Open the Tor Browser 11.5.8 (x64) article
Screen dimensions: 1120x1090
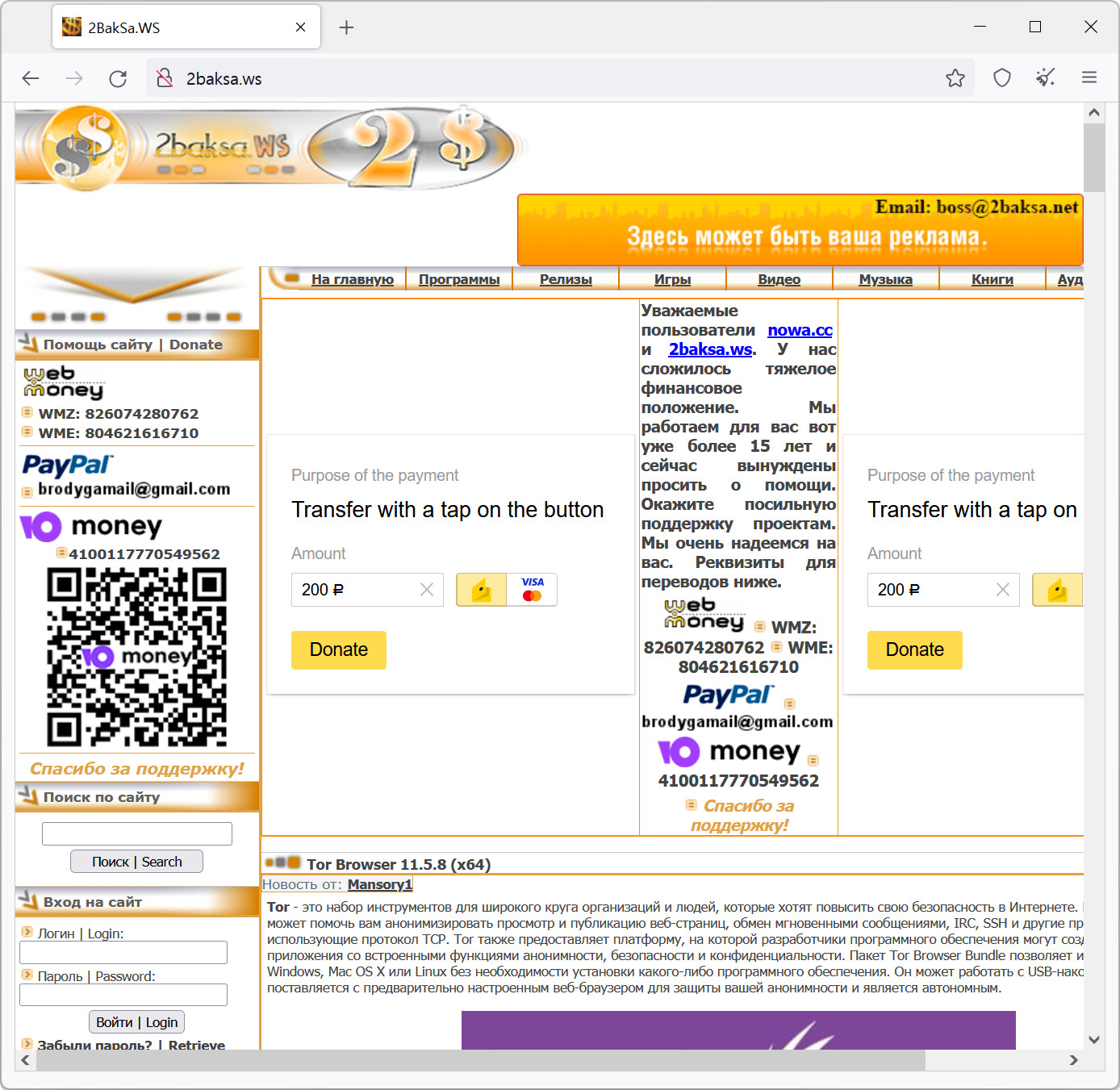399,864
